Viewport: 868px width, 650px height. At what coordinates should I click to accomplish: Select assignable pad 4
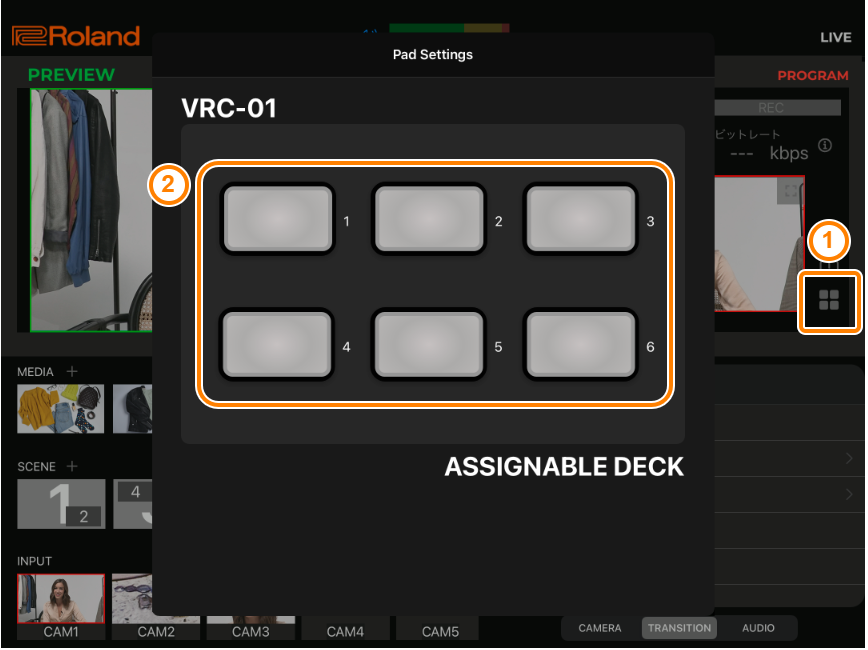point(278,345)
